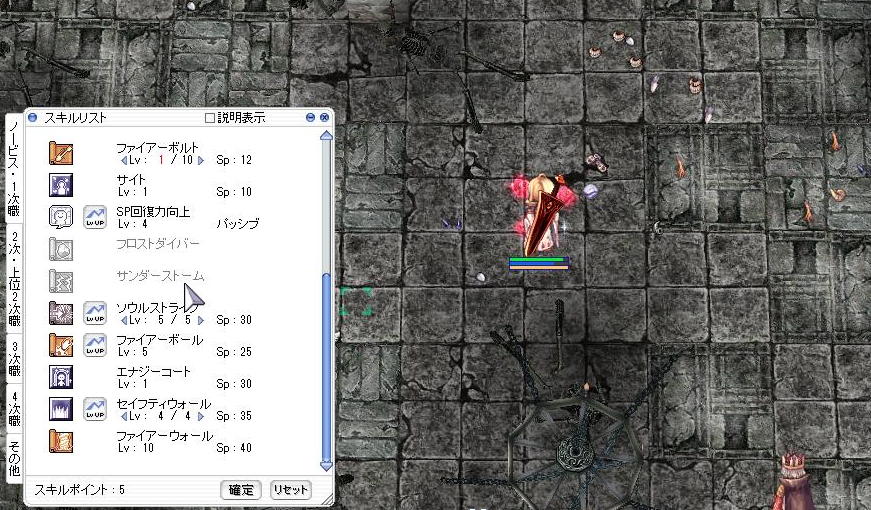Click the ソウルストライク skill icon
871x510 pixels.
61,313
